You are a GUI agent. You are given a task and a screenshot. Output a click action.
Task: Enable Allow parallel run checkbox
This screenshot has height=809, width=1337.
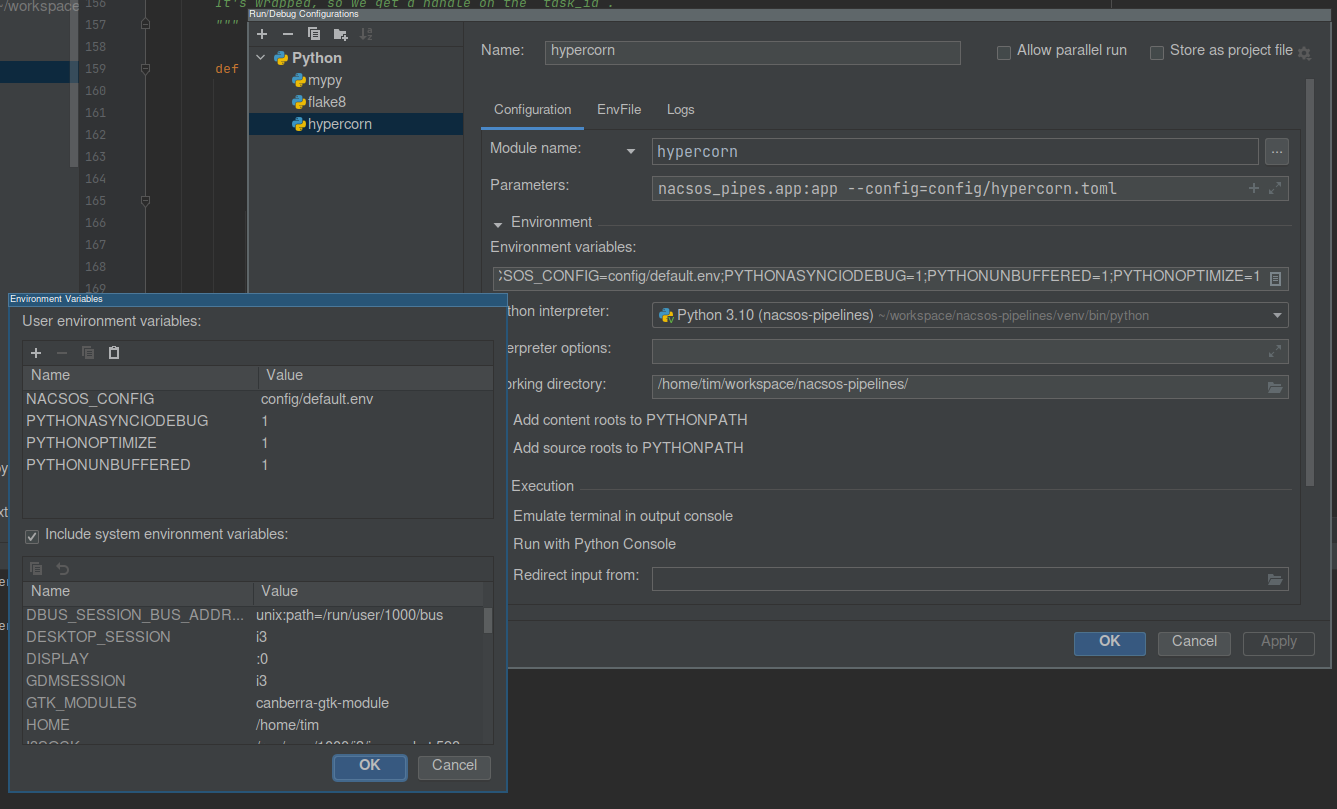[1004, 53]
